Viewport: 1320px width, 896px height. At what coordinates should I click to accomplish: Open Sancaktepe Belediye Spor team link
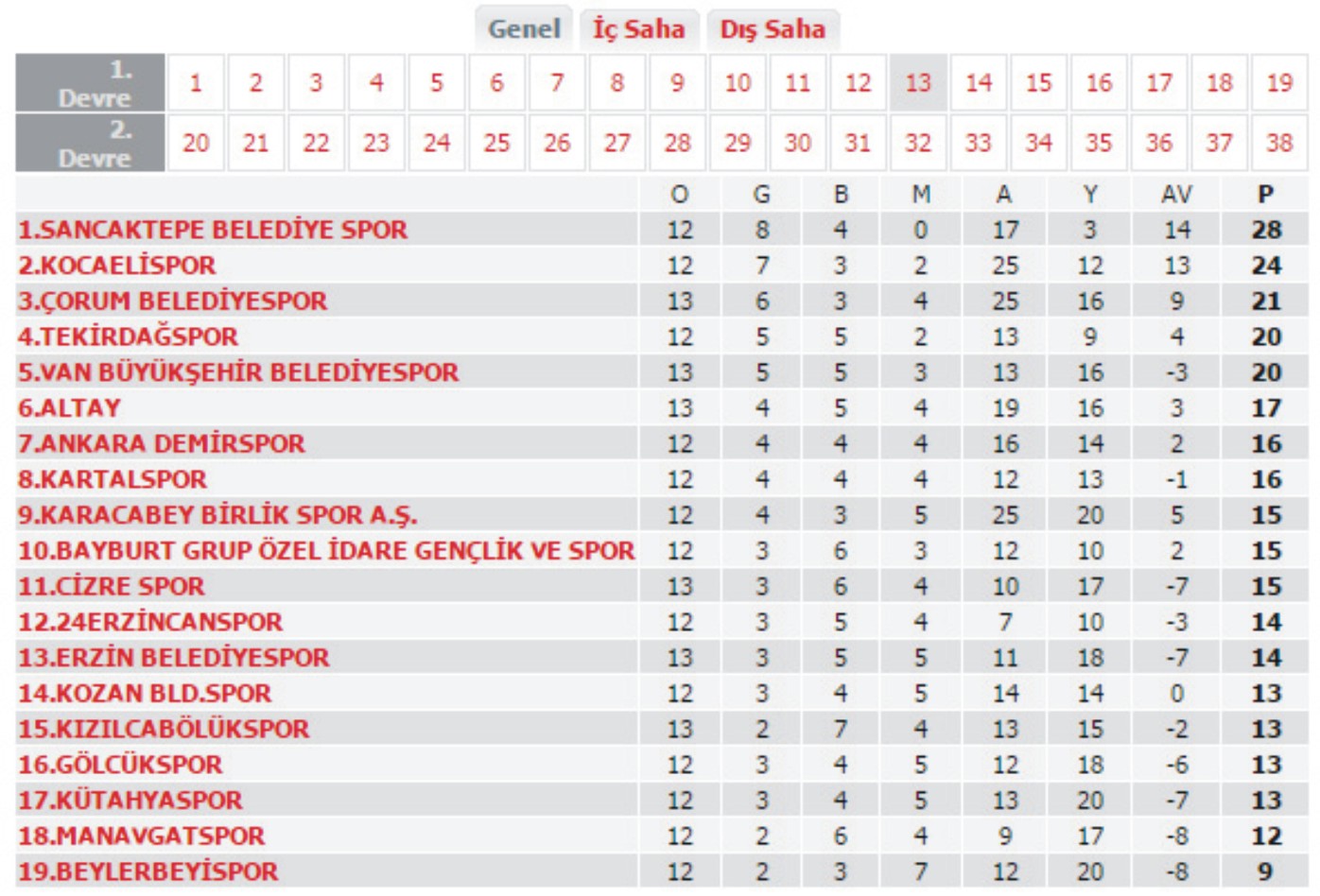213,230
